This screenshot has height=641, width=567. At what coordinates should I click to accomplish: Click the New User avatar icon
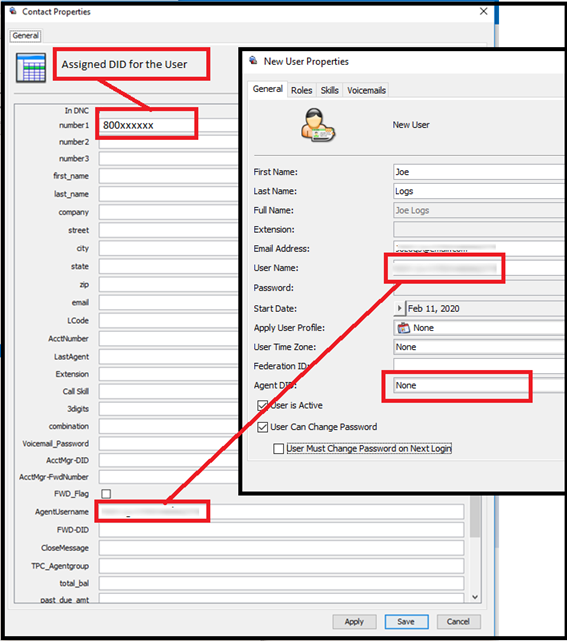[318, 125]
